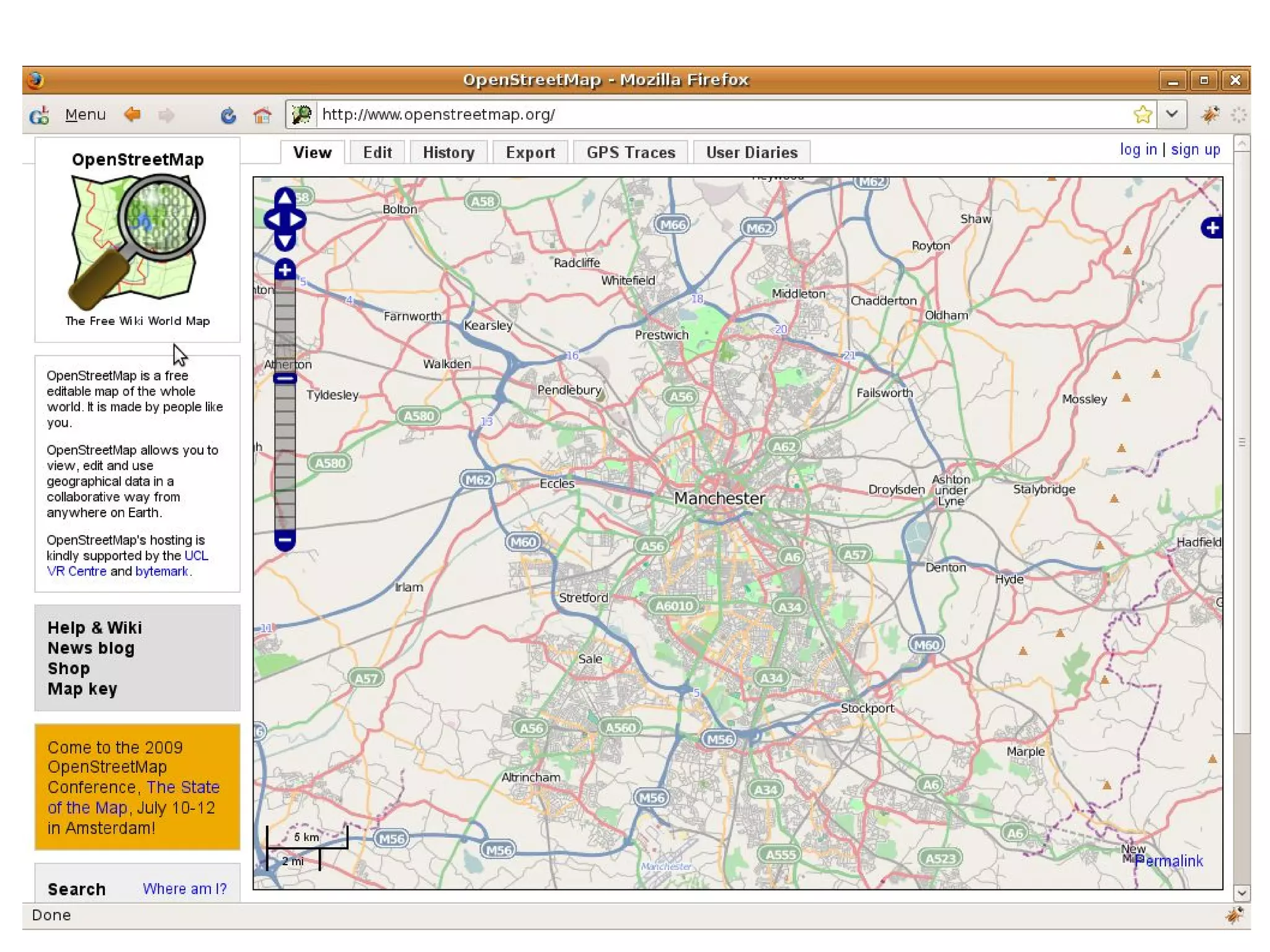Screen dimensions: 1270x952
Task: Click the Done text in the status bar
Action: point(51,915)
